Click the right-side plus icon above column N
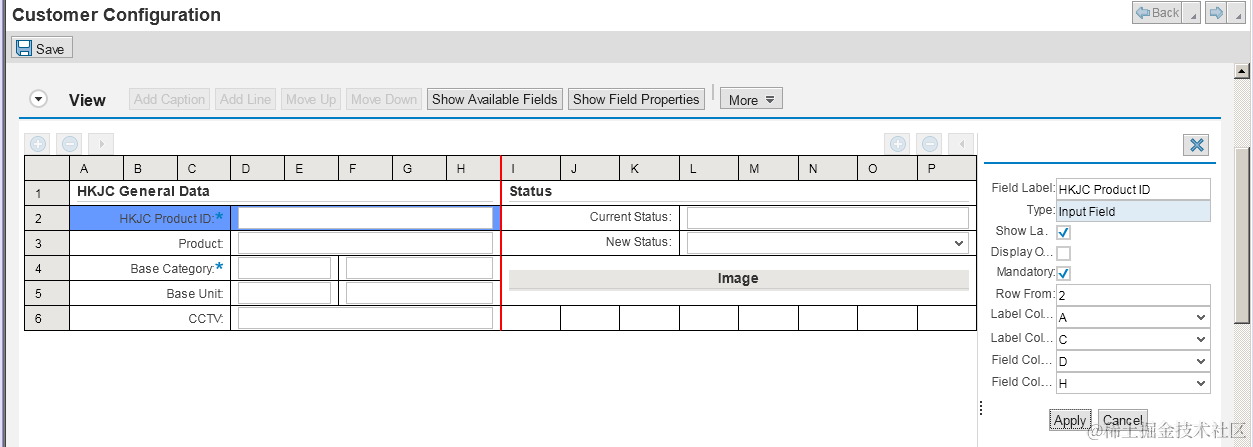The height and width of the screenshot is (447, 1253). [x=898, y=143]
